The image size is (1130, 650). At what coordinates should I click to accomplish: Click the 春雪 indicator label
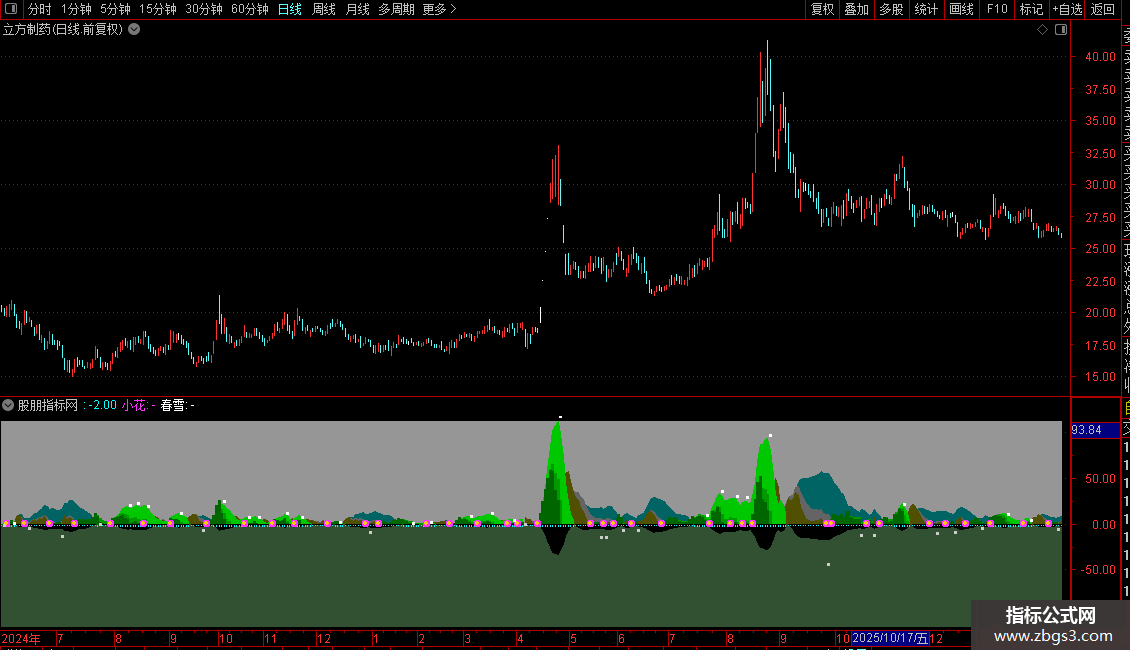point(173,405)
